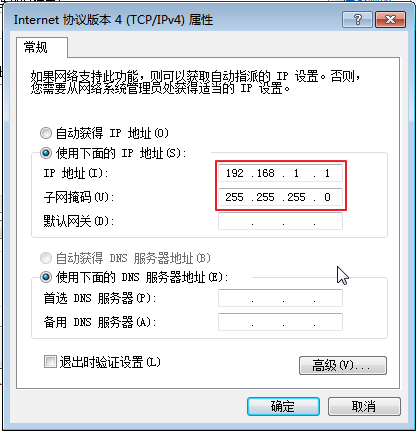Screen dimensions: 416x431
Task: Tick the 退出时验证设置 checkbox
Action: [x=50, y=362]
